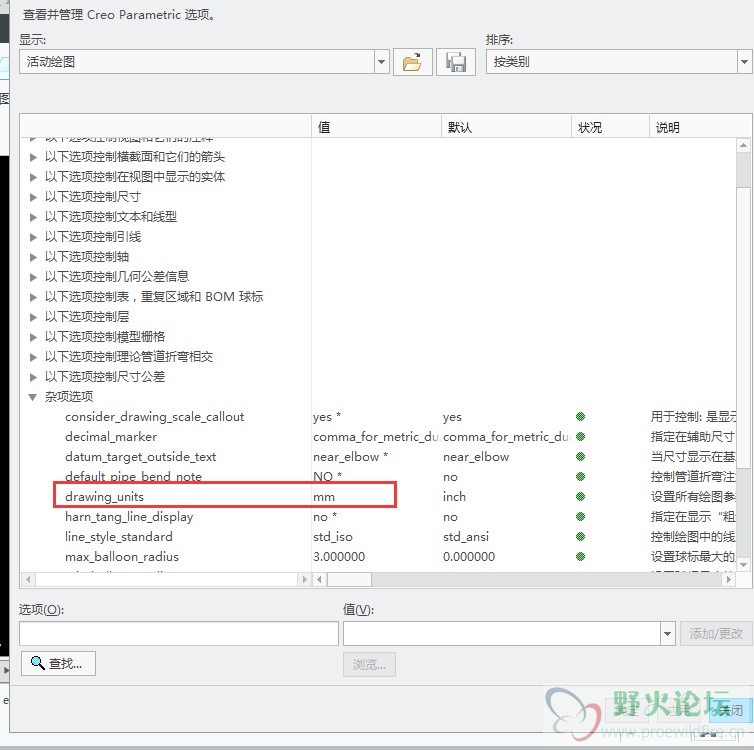This screenshot has height=750, width=754.
Task: Click vertical scrollbar up arrow
Action: [x=743, y=145]
